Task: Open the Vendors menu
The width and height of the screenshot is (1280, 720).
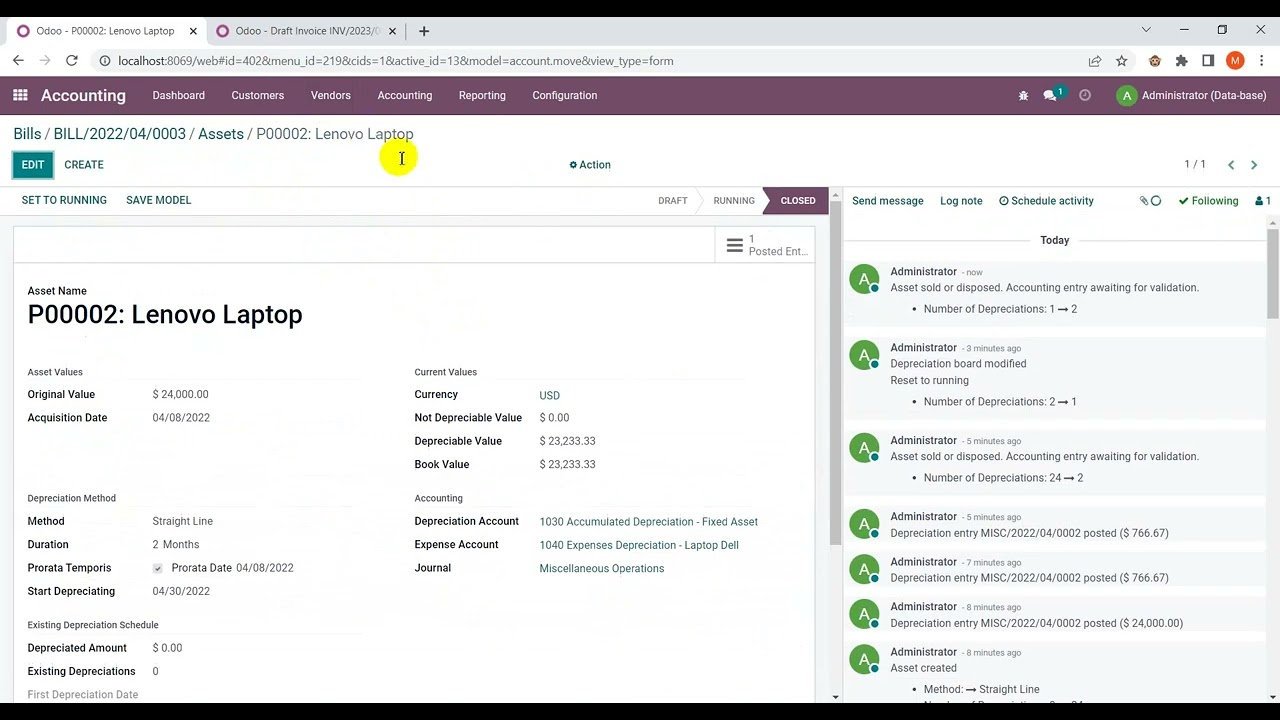Action: coord(331,96)
